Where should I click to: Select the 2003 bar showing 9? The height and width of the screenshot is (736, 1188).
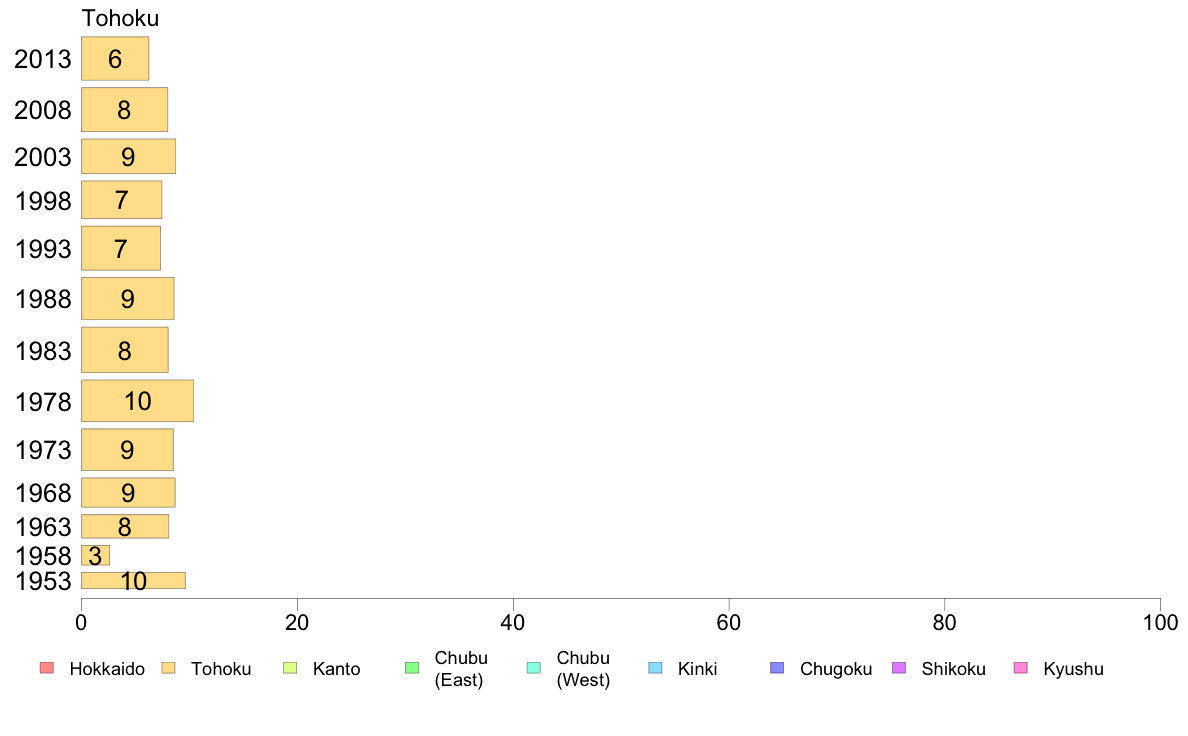point(129,156)
